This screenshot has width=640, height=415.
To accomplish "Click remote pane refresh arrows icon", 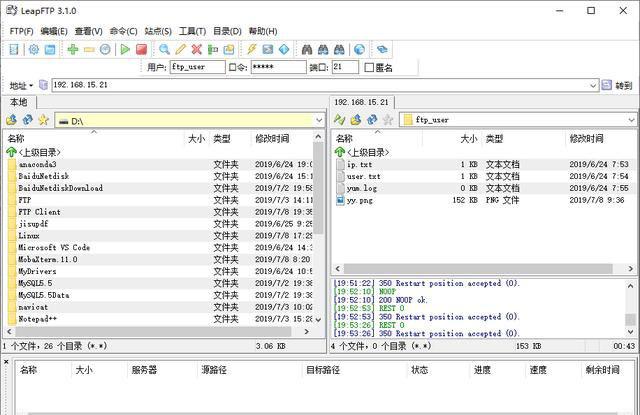I will pyautogui.click(x=372, y=120).
